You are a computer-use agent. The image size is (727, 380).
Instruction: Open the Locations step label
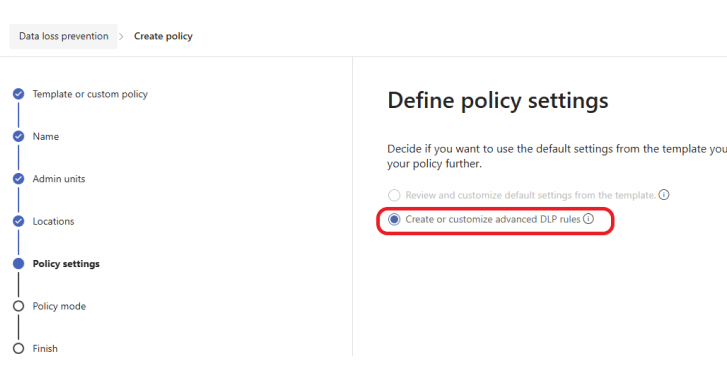(53, 221)
